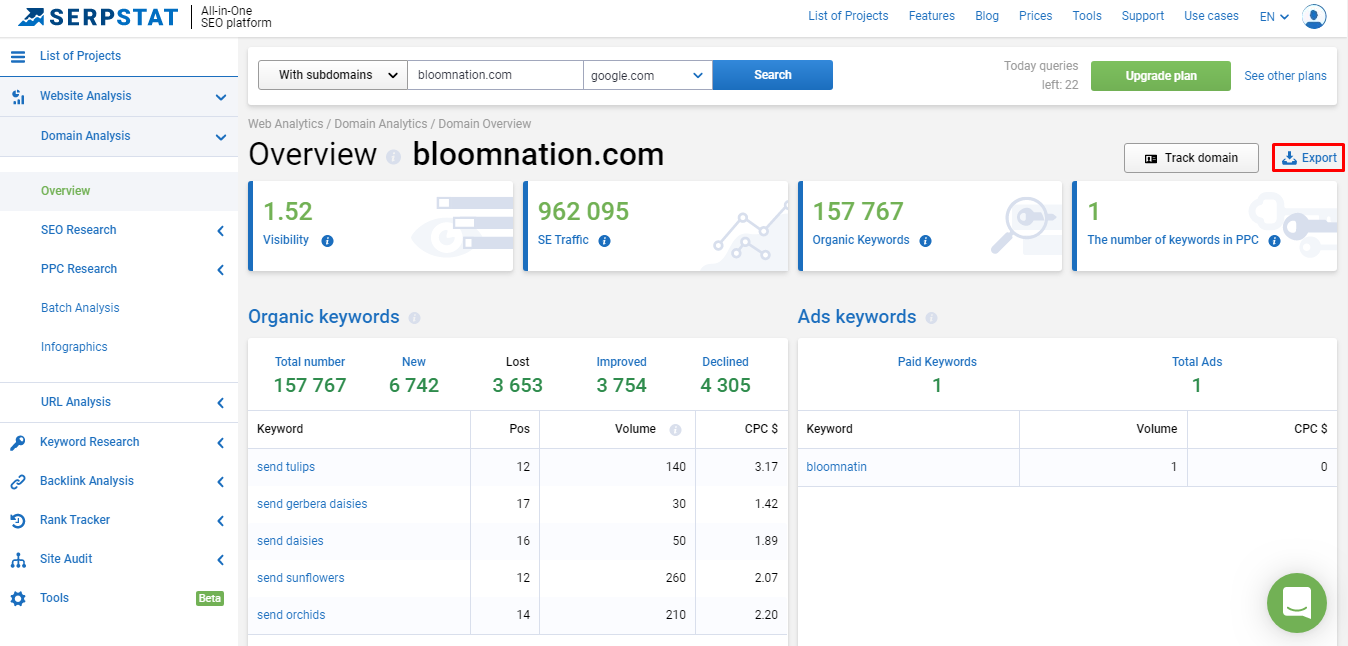The width and height of the screenshot is (1348, 646).
Task: Expand the SEO Research submenu
Action: pyautogui.click(x=221, y=231)
